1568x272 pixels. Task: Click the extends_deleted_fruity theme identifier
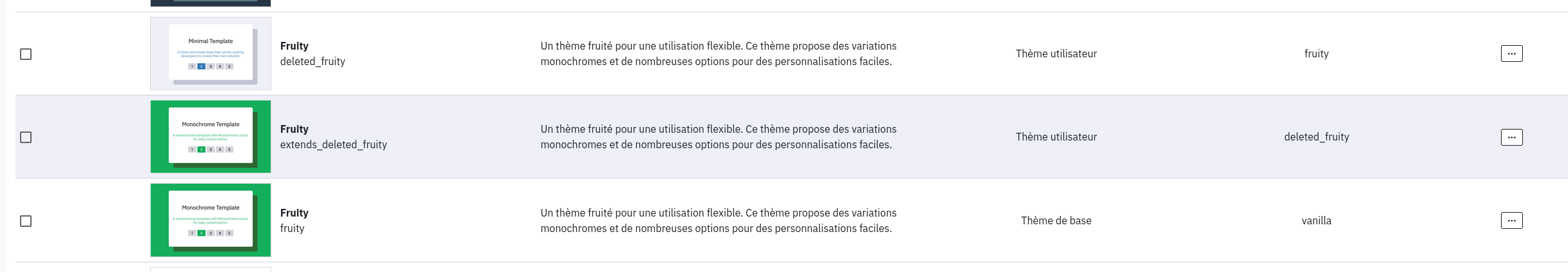pos(333,145)
